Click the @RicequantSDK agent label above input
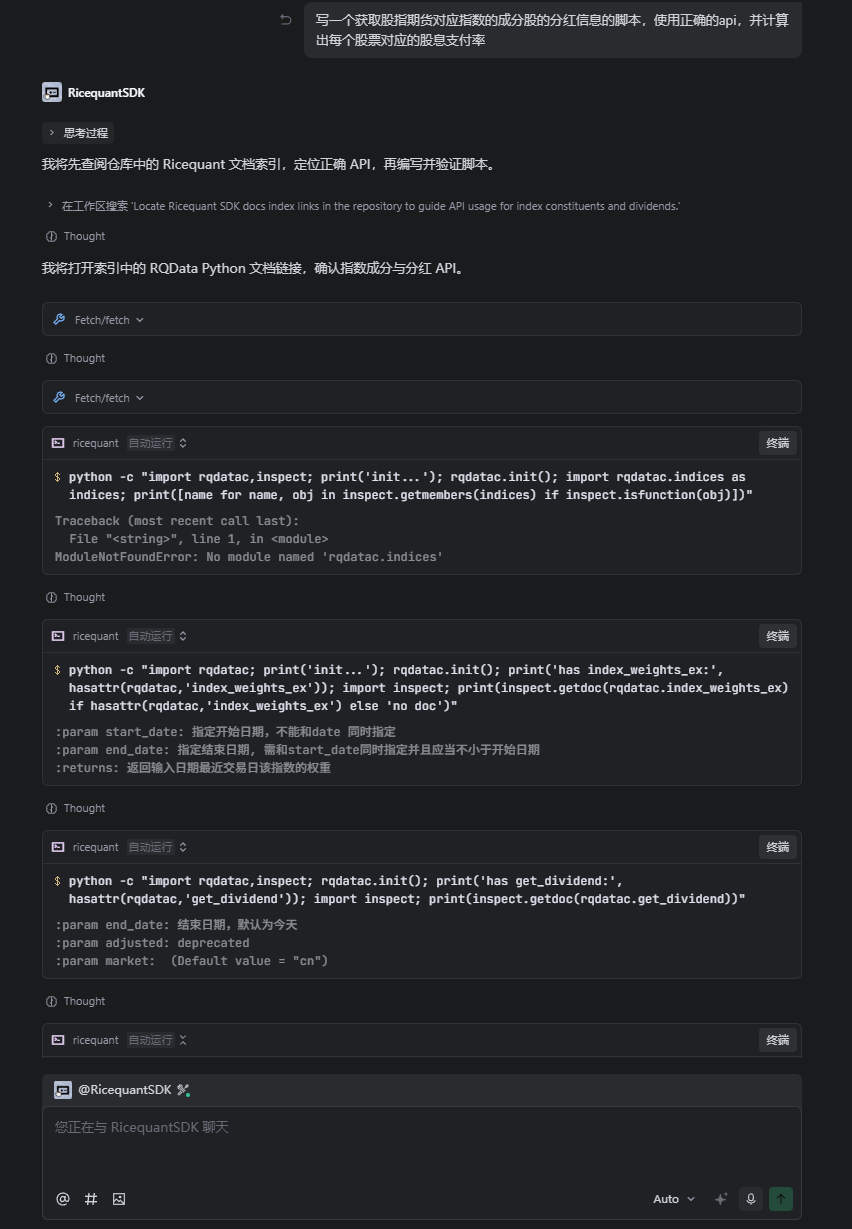This screenshot has width=852, height=1229. coord(124,1090)
